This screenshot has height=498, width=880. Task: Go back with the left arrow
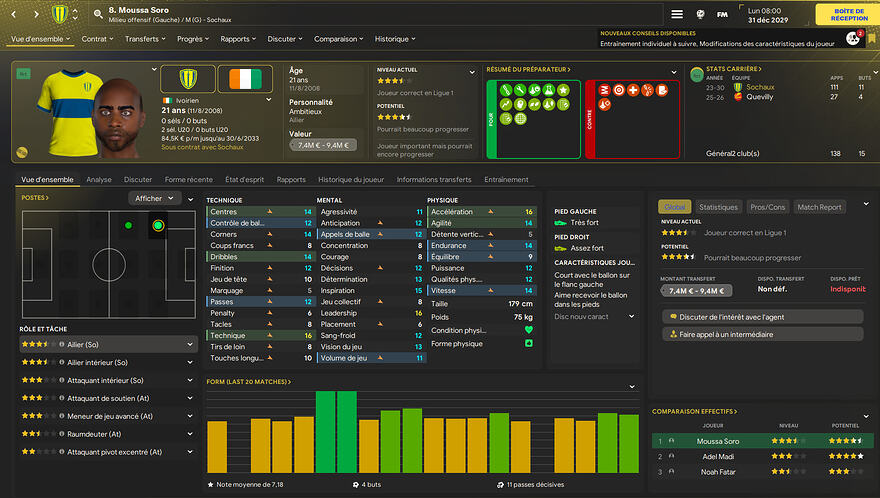point(11,15)
